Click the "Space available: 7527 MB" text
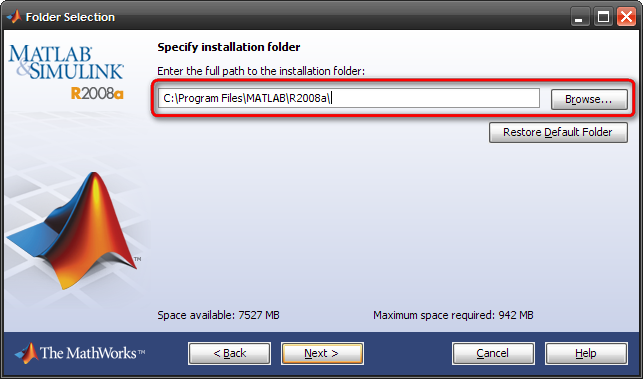This screenshot has height=379, width=643. click(x=218, y=315)
